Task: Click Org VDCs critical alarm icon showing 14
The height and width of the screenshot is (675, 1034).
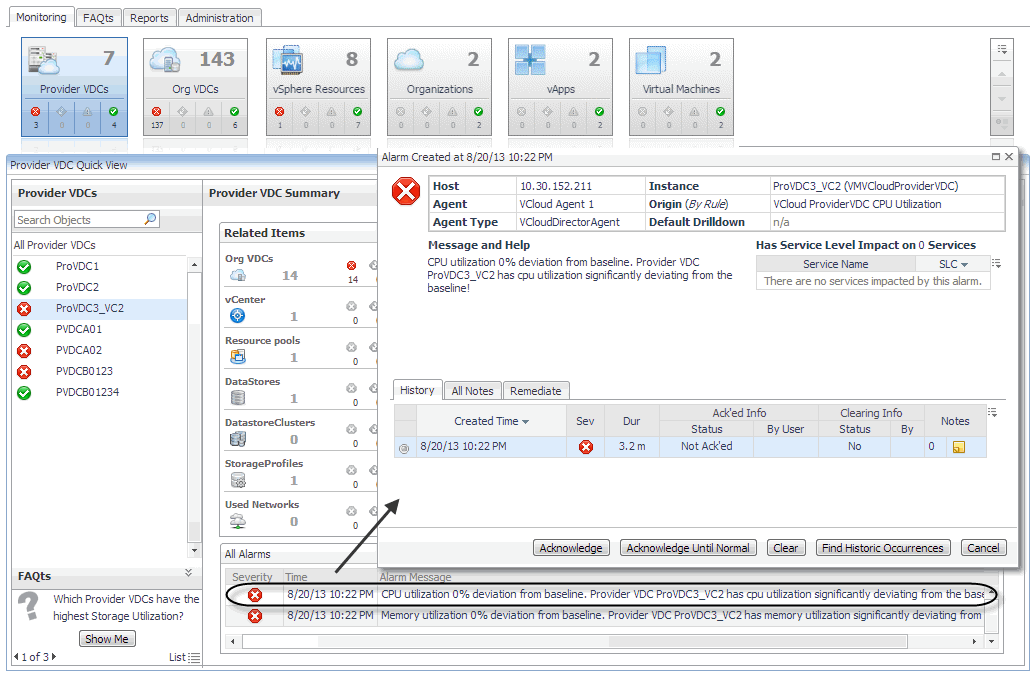Action: (x=351, y=265)
